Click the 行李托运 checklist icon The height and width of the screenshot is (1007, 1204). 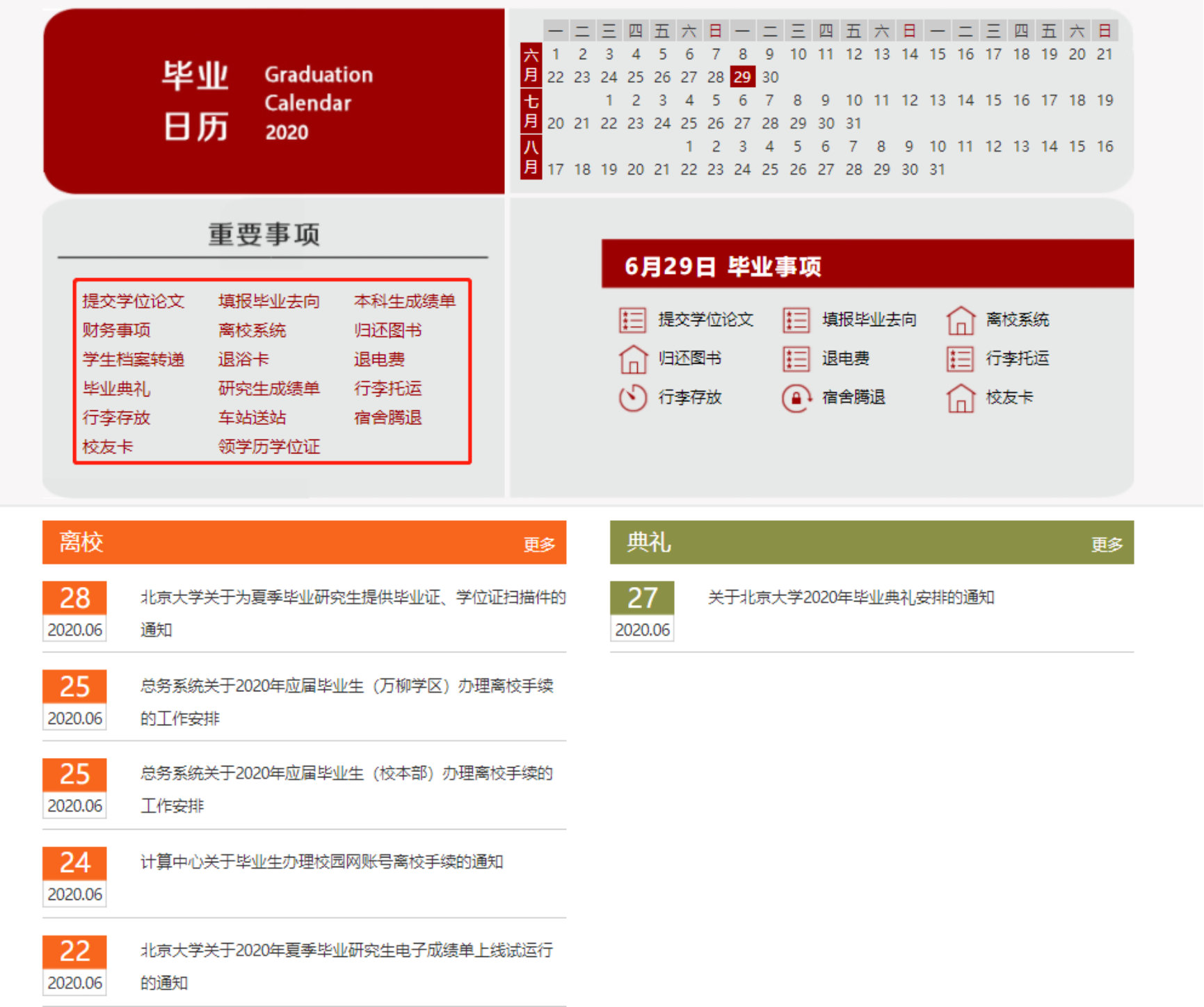[961, 358]
